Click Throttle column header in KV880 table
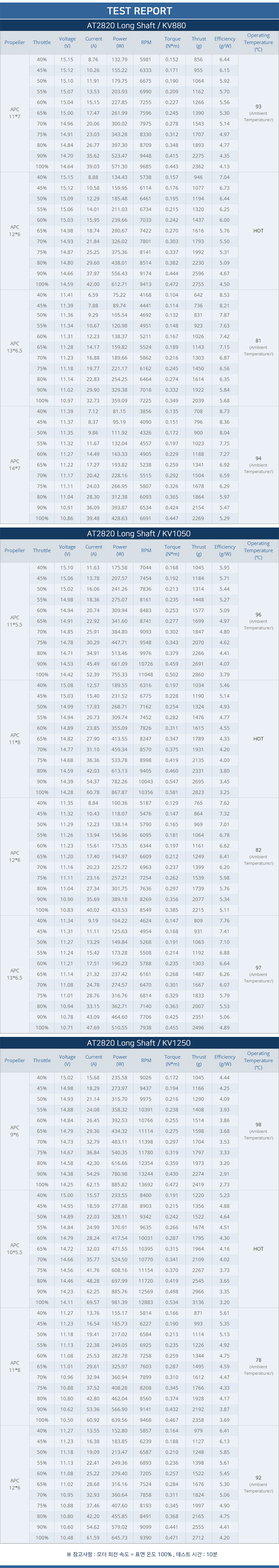279x1568 pixels. pos(42,43)
